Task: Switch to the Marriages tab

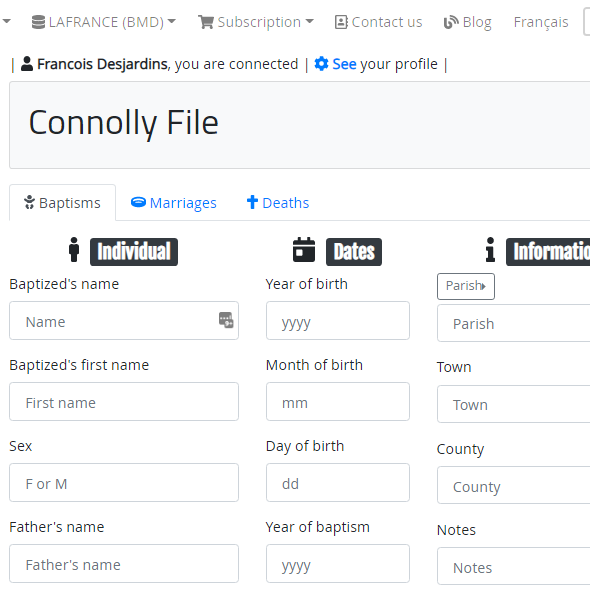Action: point(173,202)
